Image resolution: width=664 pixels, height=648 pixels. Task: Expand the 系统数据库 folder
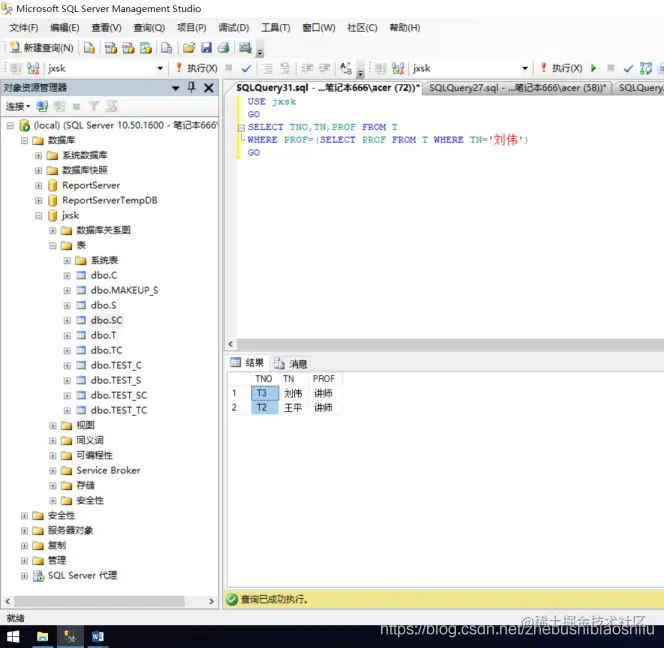point(39,155)
